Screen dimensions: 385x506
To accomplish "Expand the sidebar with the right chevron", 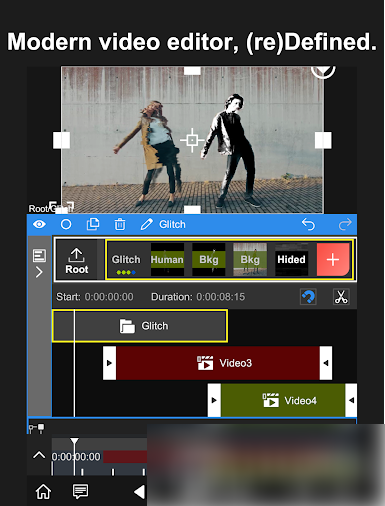I will tap(39, 272).
